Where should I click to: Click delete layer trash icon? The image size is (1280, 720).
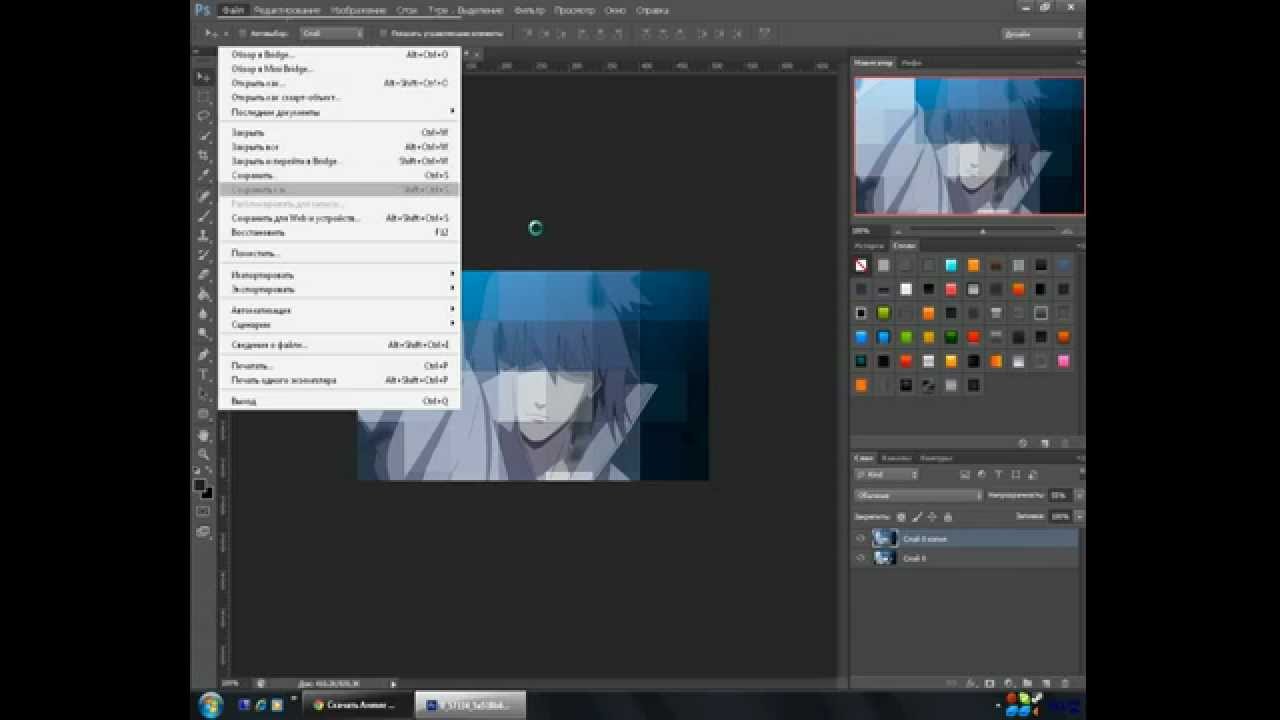(x=1065, y=683)
